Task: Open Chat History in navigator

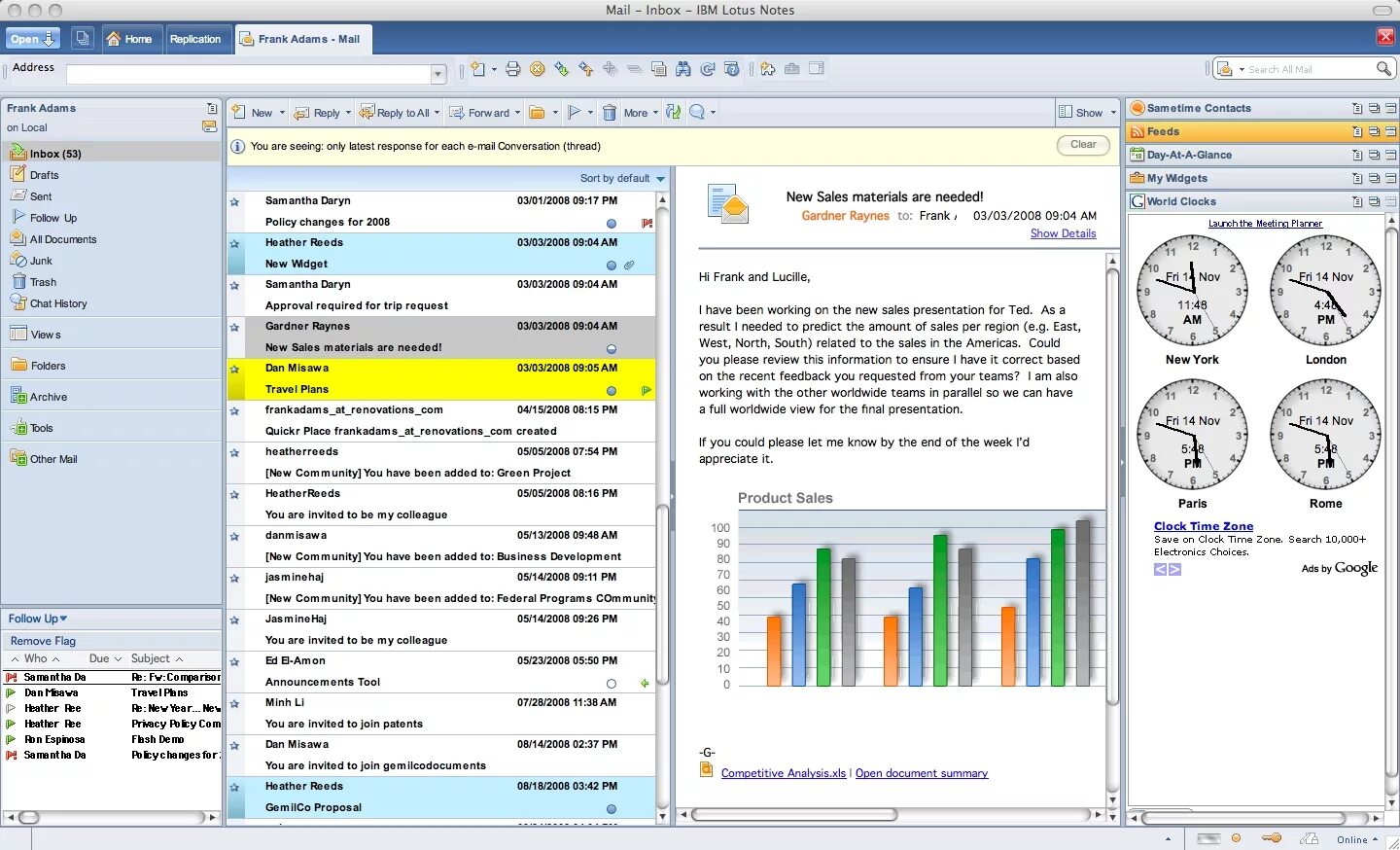Action: click(58, 303)
